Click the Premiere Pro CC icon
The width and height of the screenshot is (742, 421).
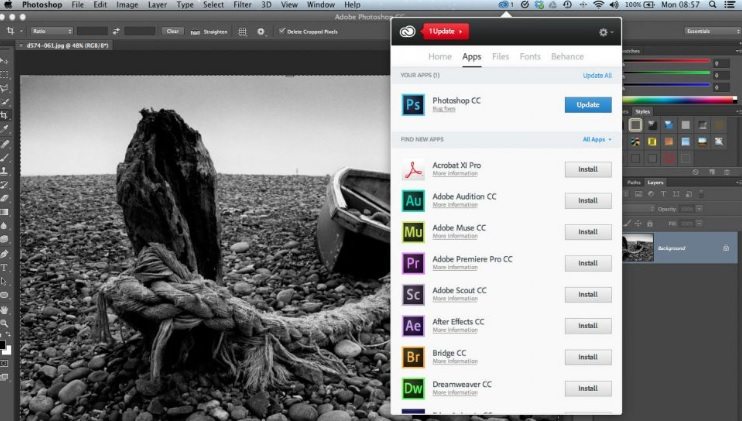tap(413, 263)
